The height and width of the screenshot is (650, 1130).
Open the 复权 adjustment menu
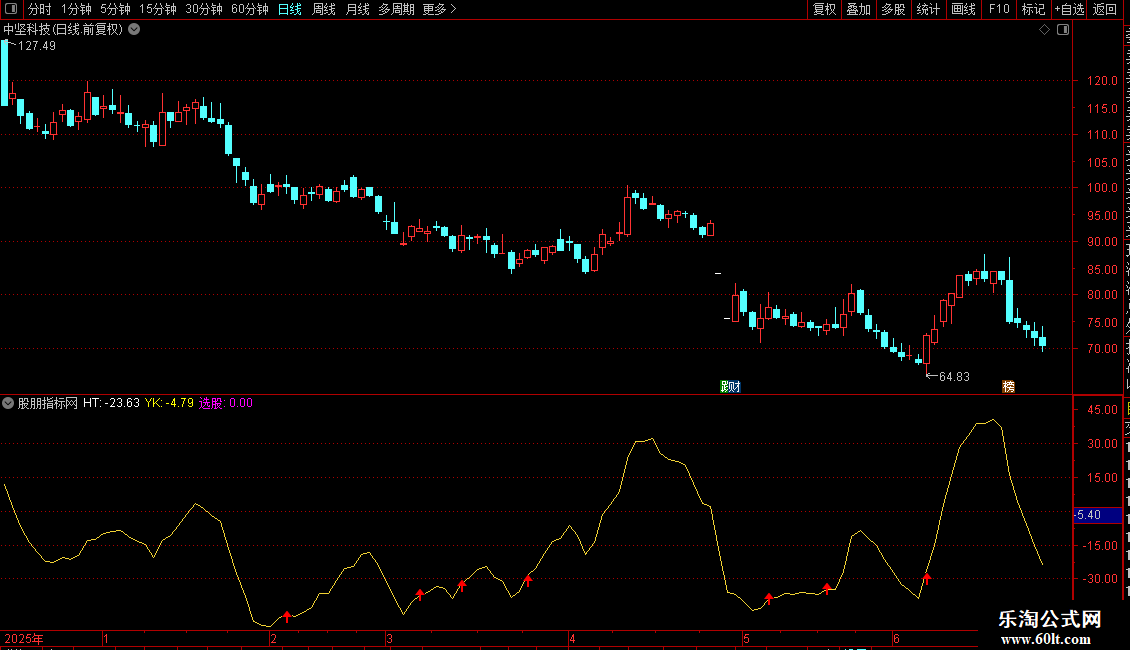(x=824, y=9)
